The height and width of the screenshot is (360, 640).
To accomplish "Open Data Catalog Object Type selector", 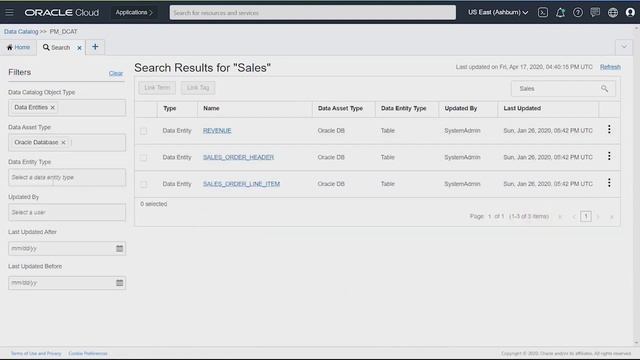I will point(67,108).
